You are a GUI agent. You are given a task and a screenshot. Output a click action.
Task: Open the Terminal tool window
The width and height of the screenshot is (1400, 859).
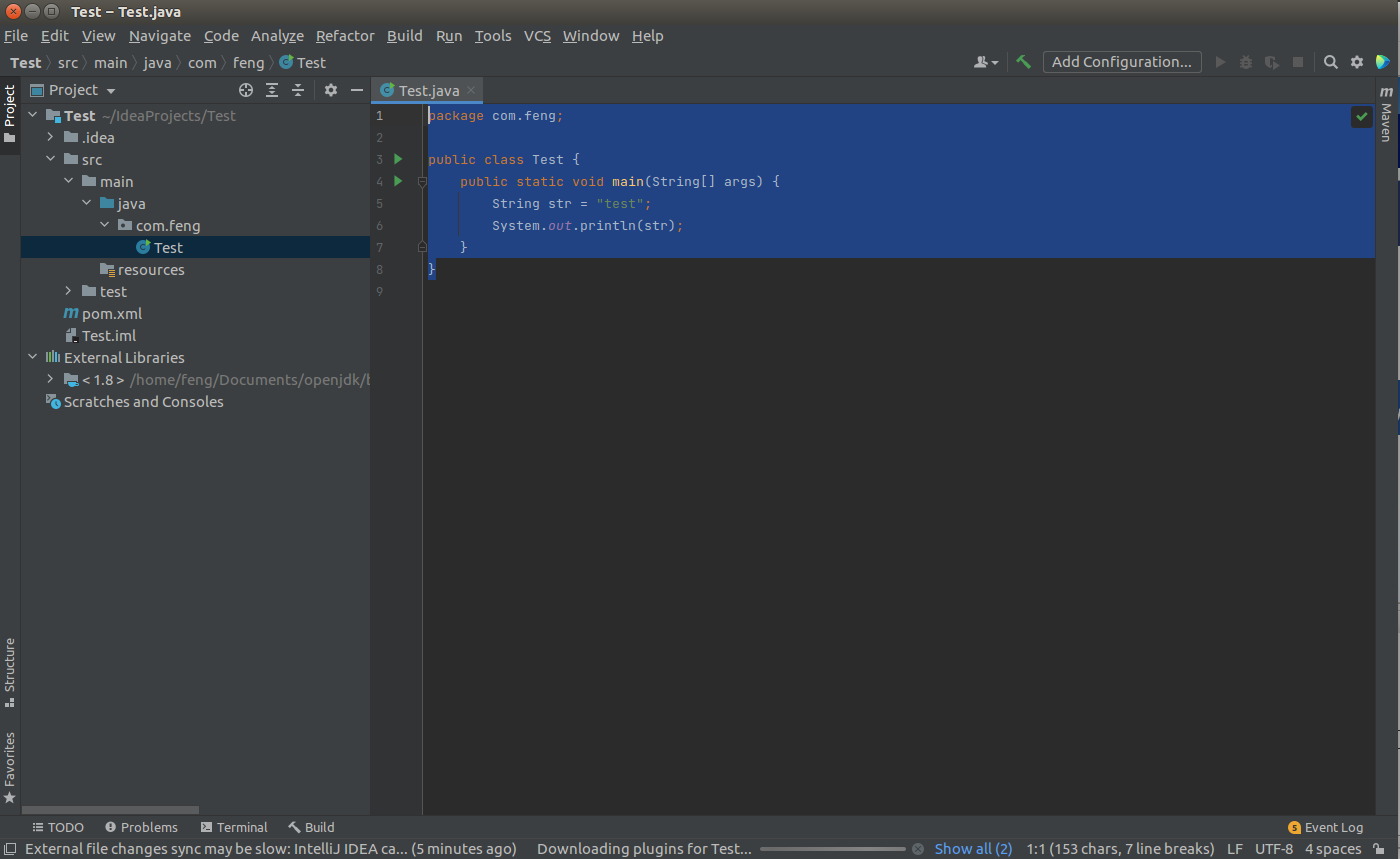[233, 828]
